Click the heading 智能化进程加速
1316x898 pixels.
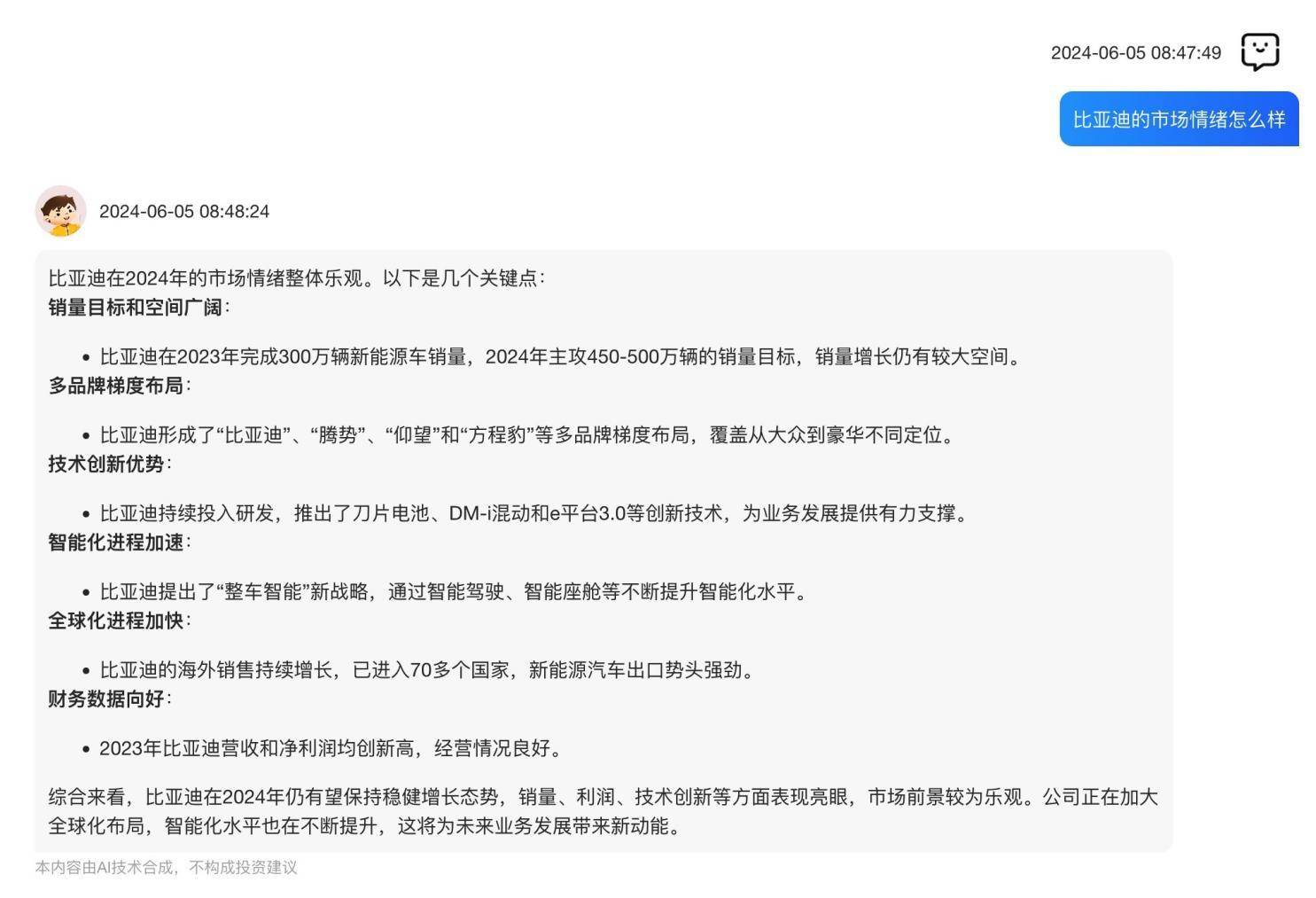point(116,543)
